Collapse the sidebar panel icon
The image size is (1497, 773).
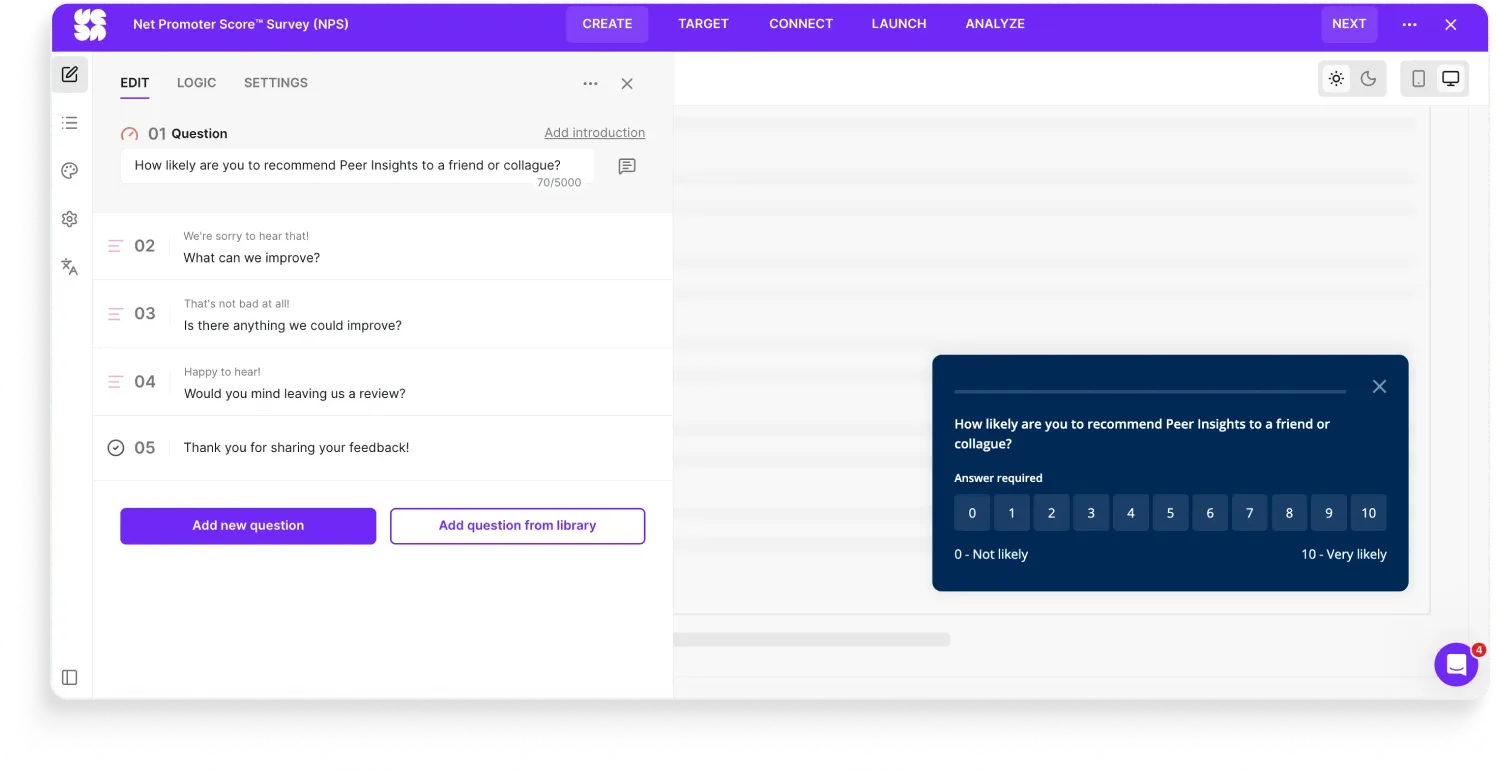(70, 678)
